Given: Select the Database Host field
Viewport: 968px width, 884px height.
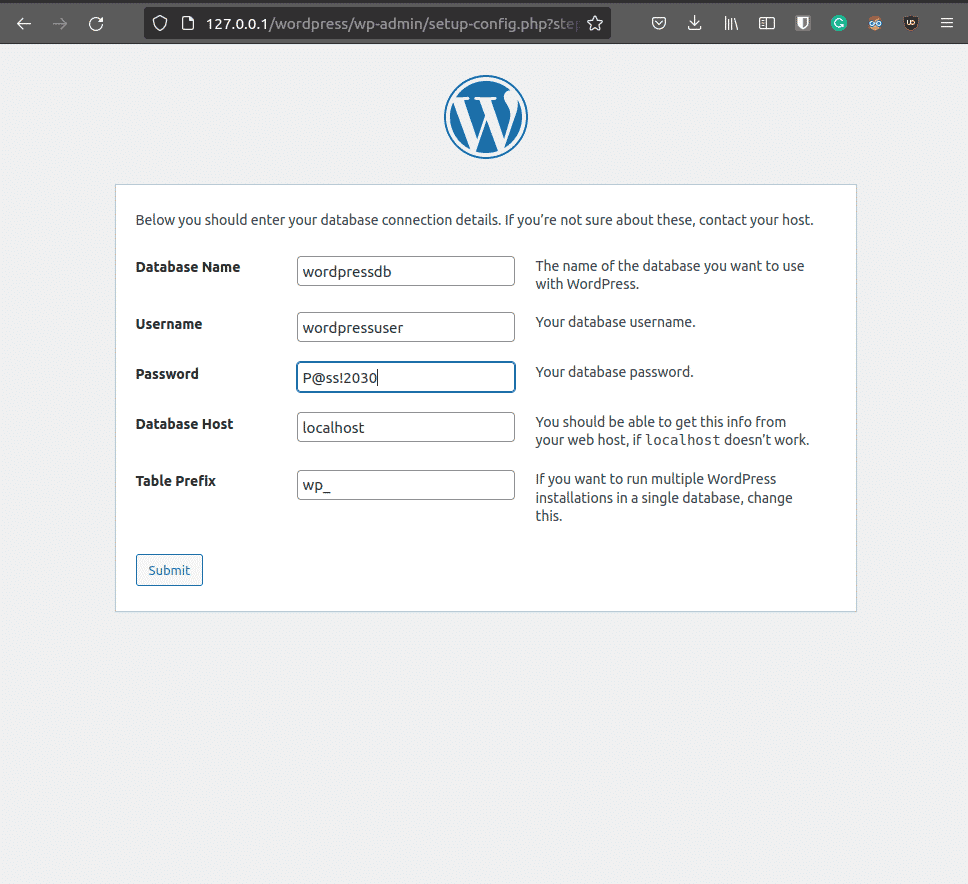Looking at the screenshot, I should (406, 427).
